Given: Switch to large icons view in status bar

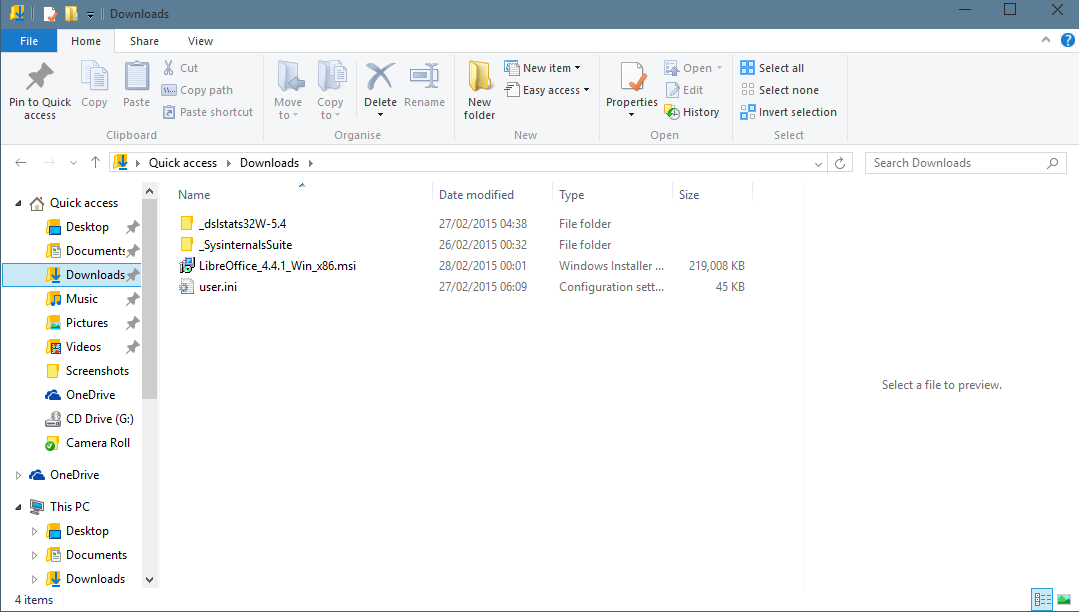Looking at the screenshot, I should coord(1064,600).
